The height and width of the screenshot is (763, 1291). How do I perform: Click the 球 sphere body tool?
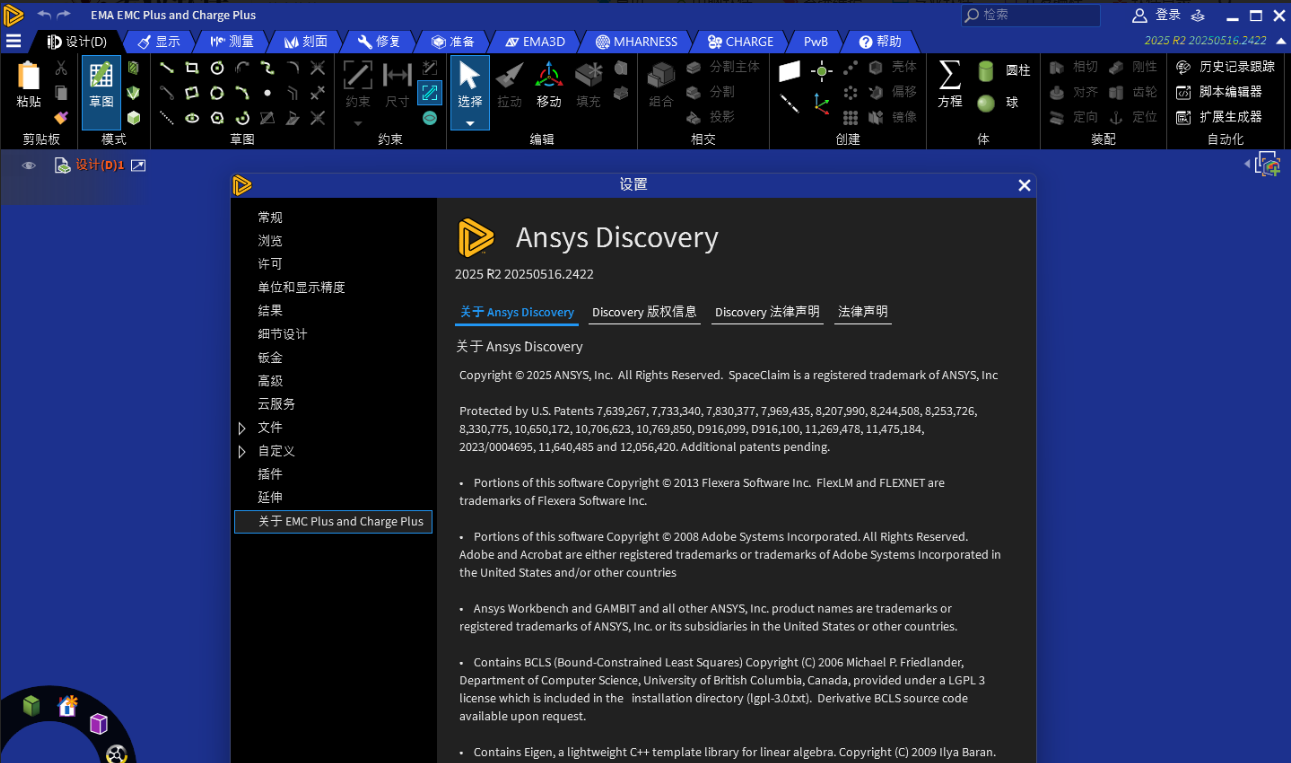(x=998, y=102)
